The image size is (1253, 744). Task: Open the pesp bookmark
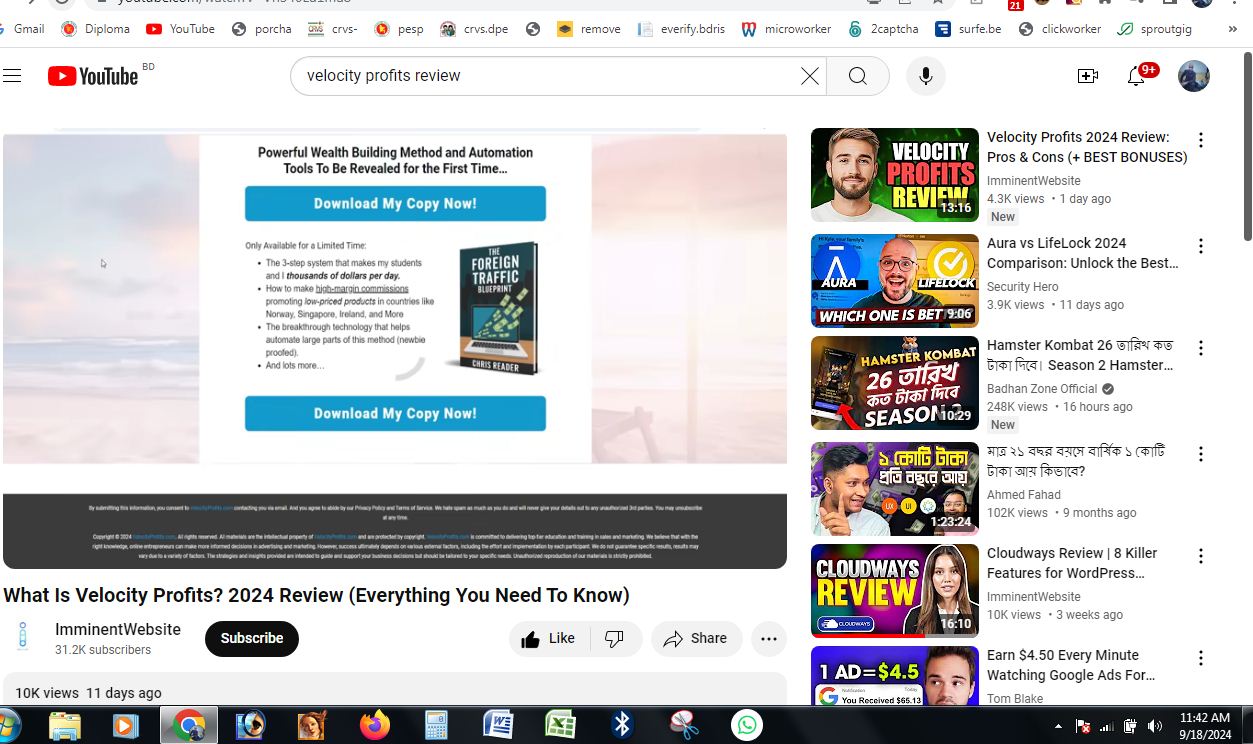(x=399, y=29)
